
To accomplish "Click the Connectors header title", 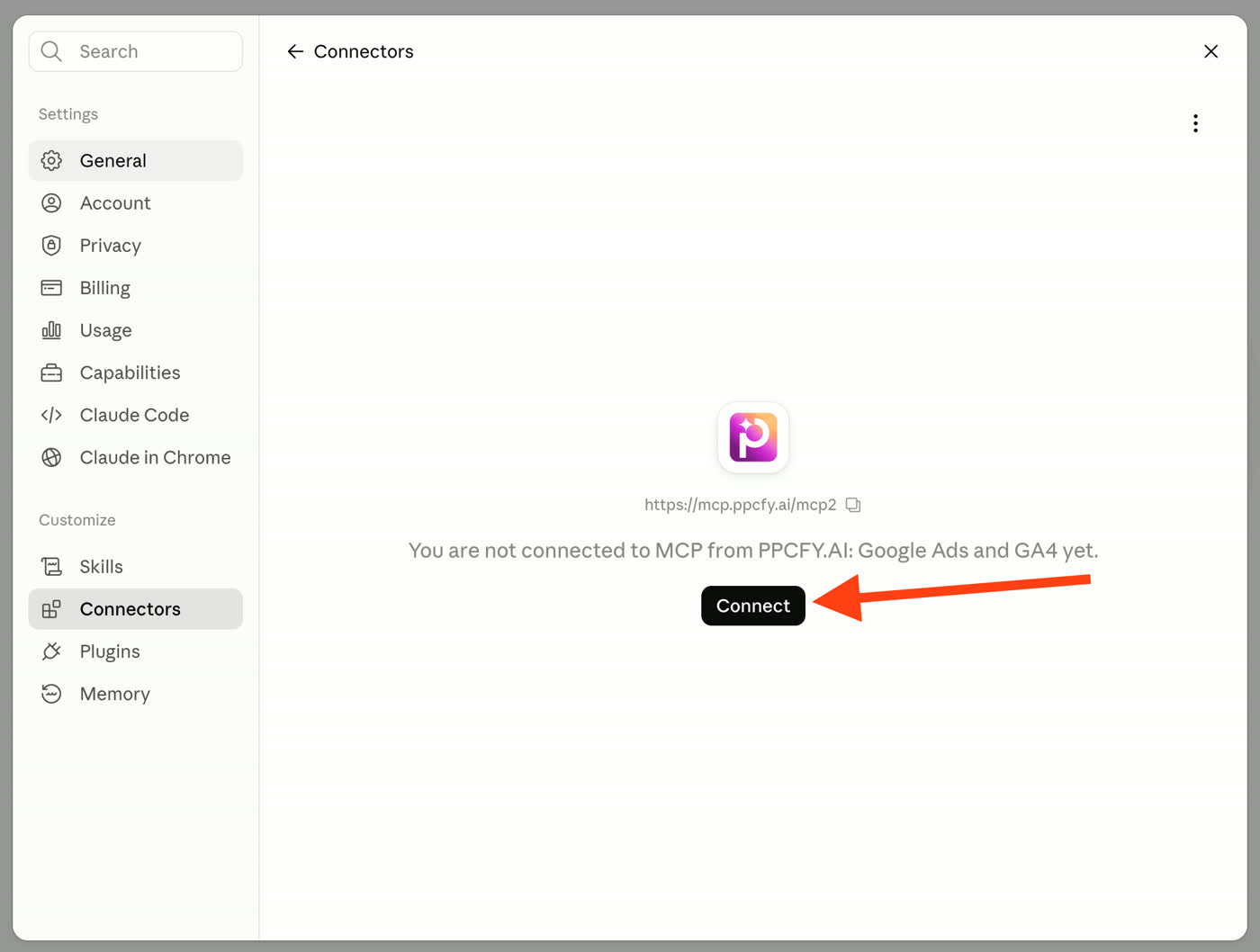I will point(364,51).
